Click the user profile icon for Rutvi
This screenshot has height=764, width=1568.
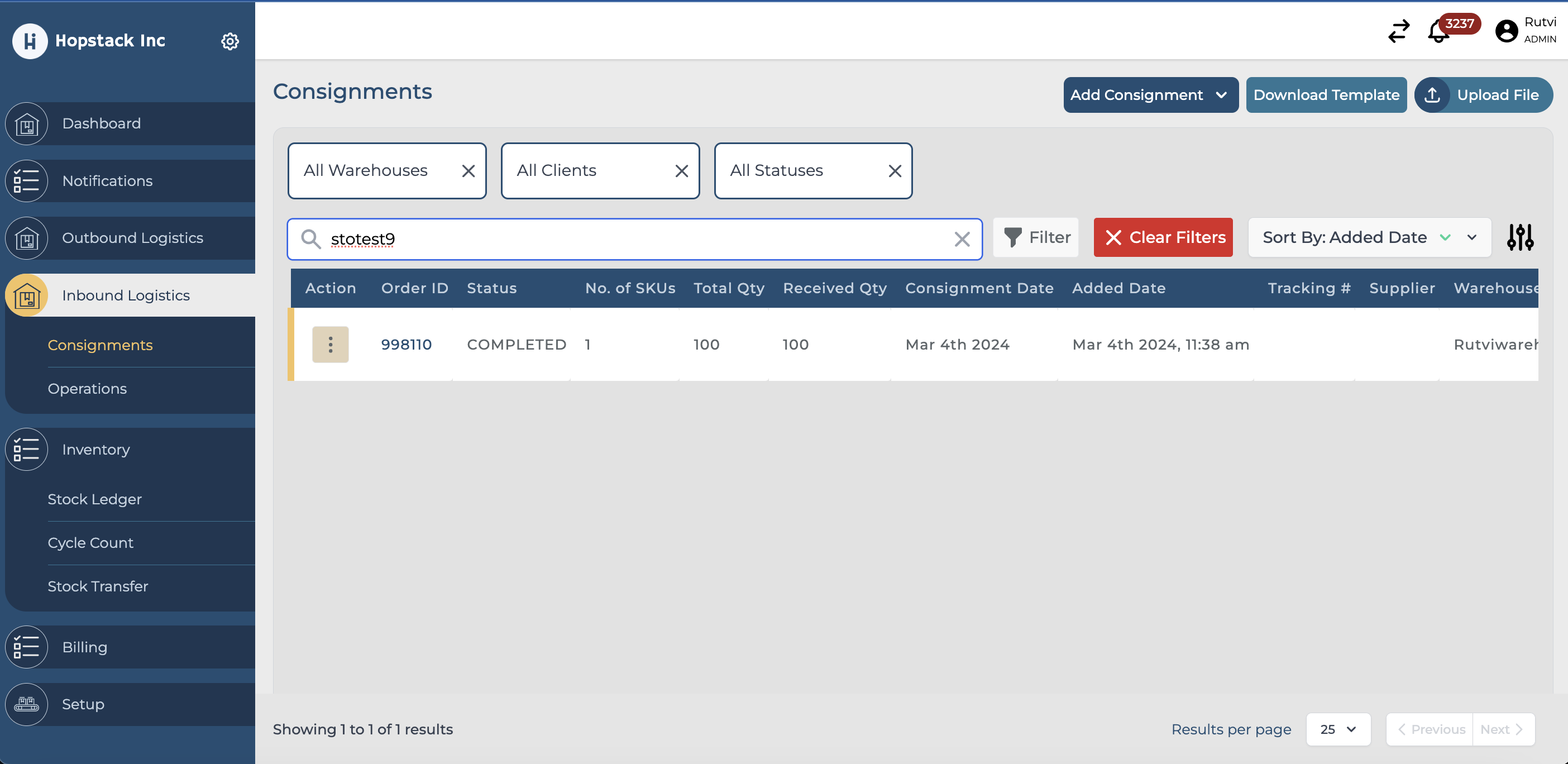coord(1507,31)
